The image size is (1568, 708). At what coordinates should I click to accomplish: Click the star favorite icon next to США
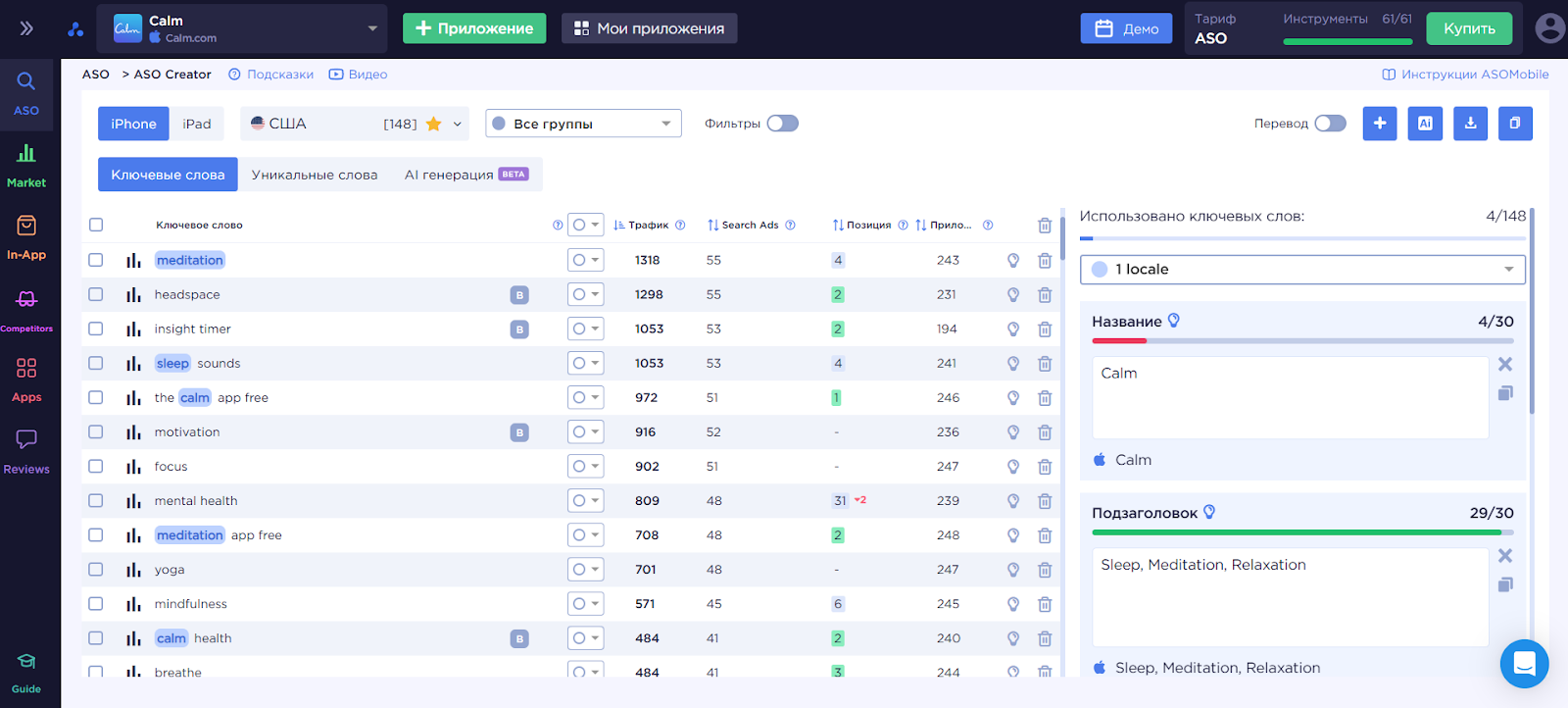pos(433,124)
